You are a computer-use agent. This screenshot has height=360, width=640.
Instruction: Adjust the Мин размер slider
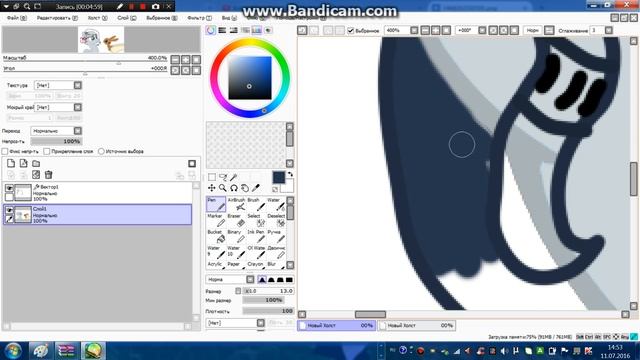pos(263,300)
